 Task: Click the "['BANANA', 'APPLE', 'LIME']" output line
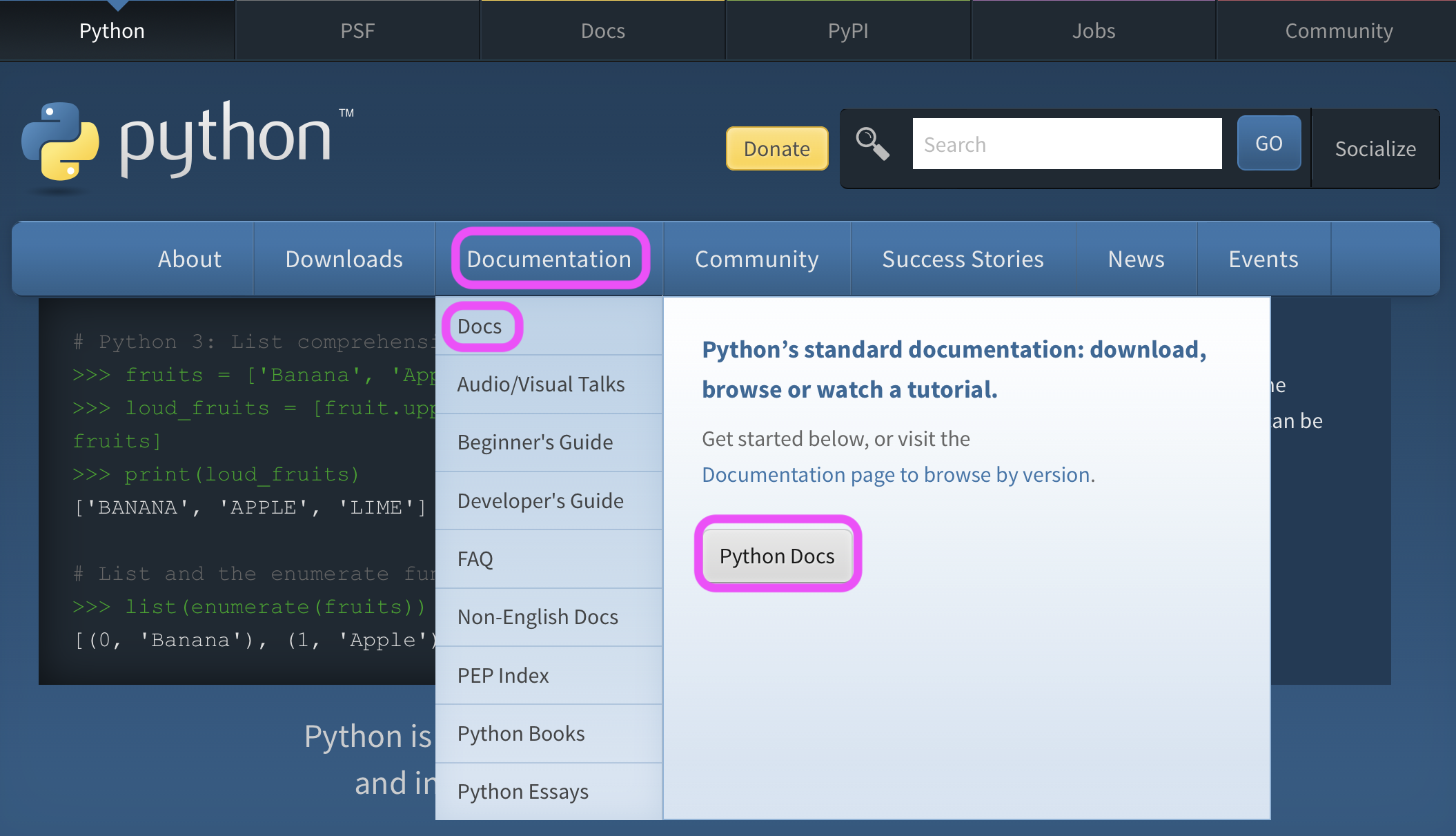[x=250, y=507]
